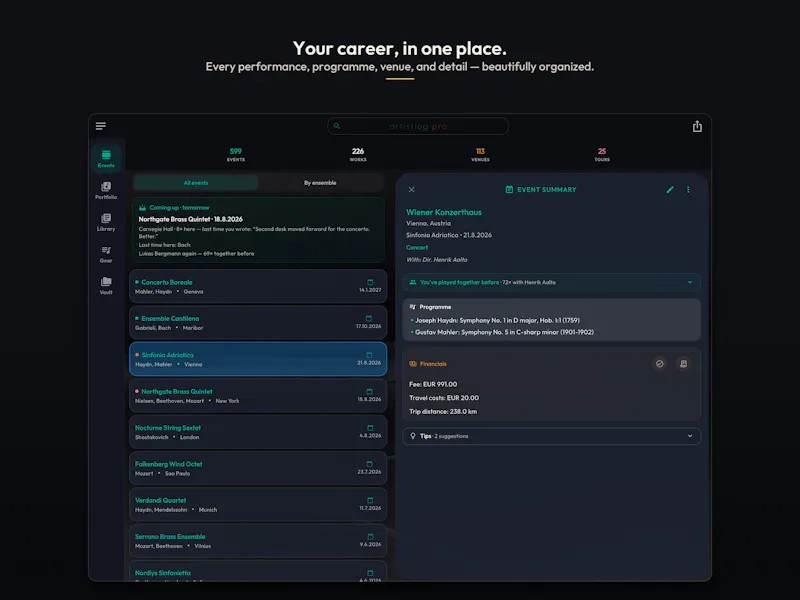Expand the played together before row
Screen dimensions: 800x600
[x=552, y=282]
